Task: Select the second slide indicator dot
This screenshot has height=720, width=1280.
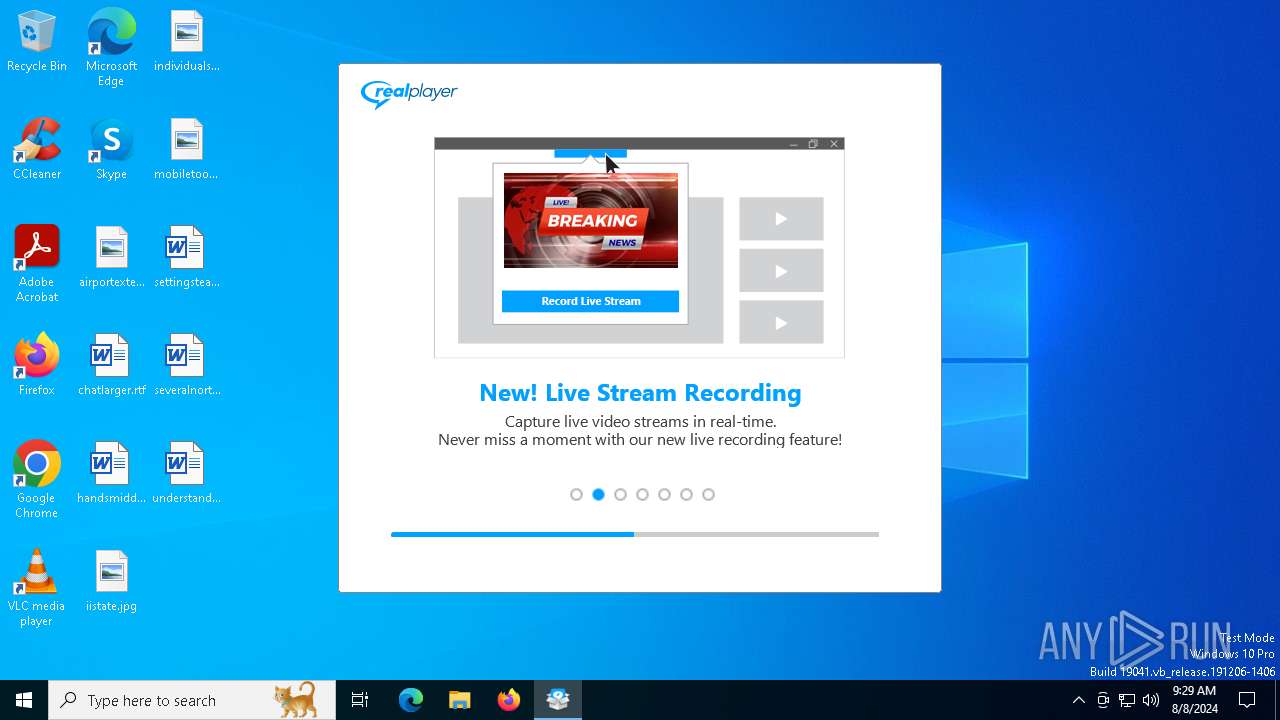Action: tap(598, 494)
